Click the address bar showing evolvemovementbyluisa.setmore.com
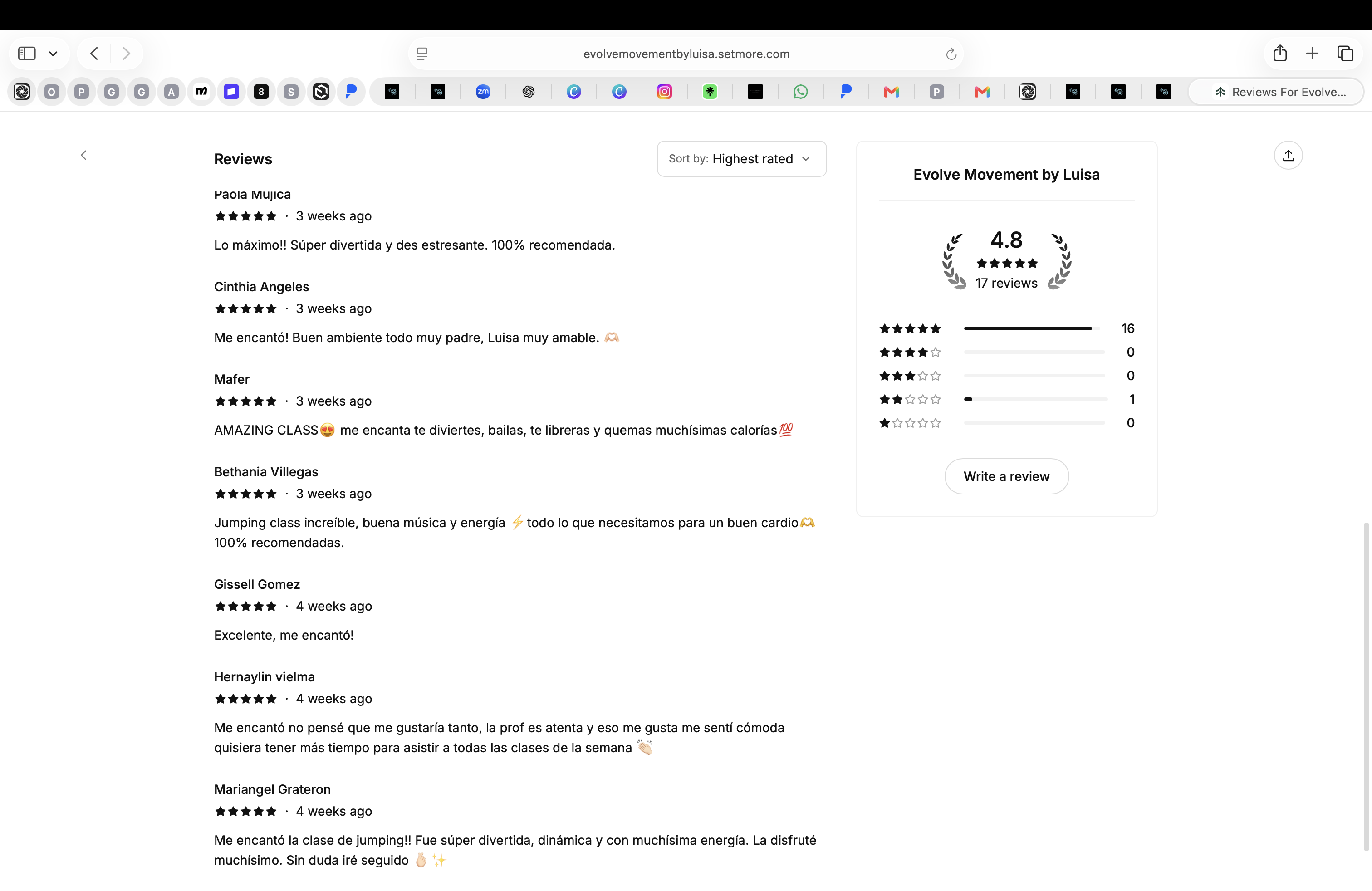This screenshot has height=891, width=1372. [x=686, y=54]
